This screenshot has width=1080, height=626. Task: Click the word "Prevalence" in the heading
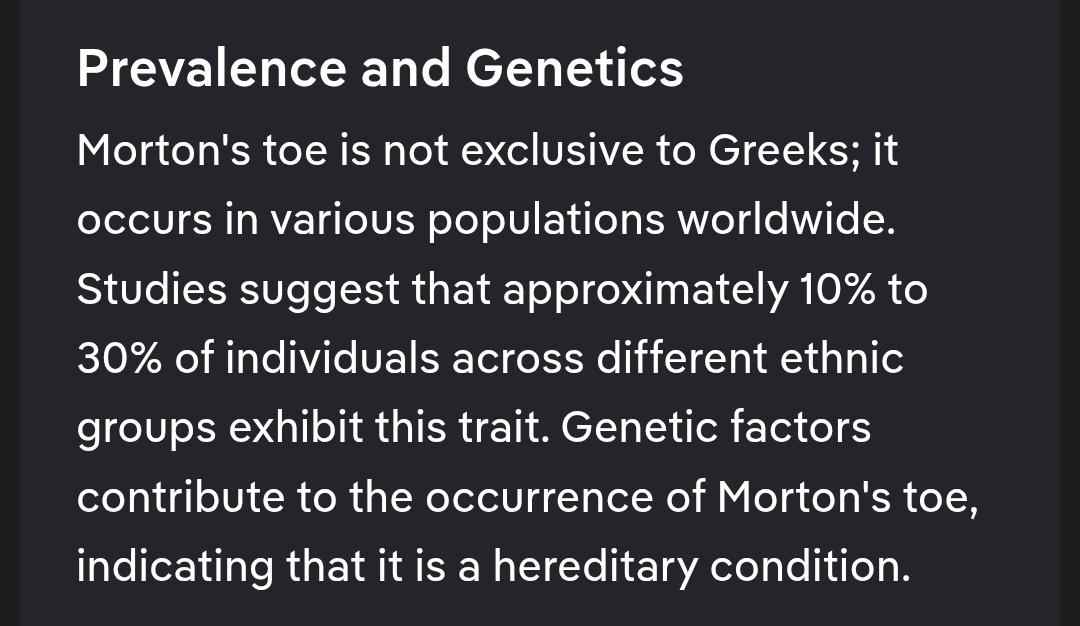[x=210, y=69]
